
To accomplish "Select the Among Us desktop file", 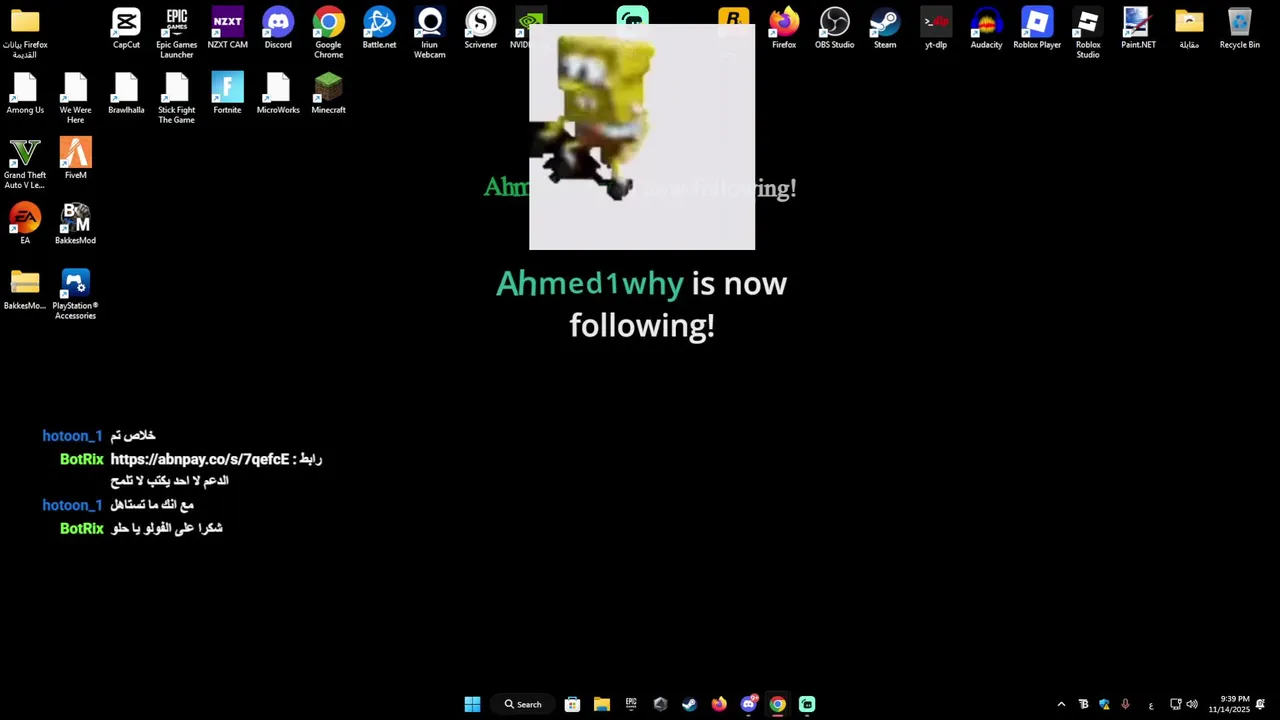I will [x=25, y=94].
